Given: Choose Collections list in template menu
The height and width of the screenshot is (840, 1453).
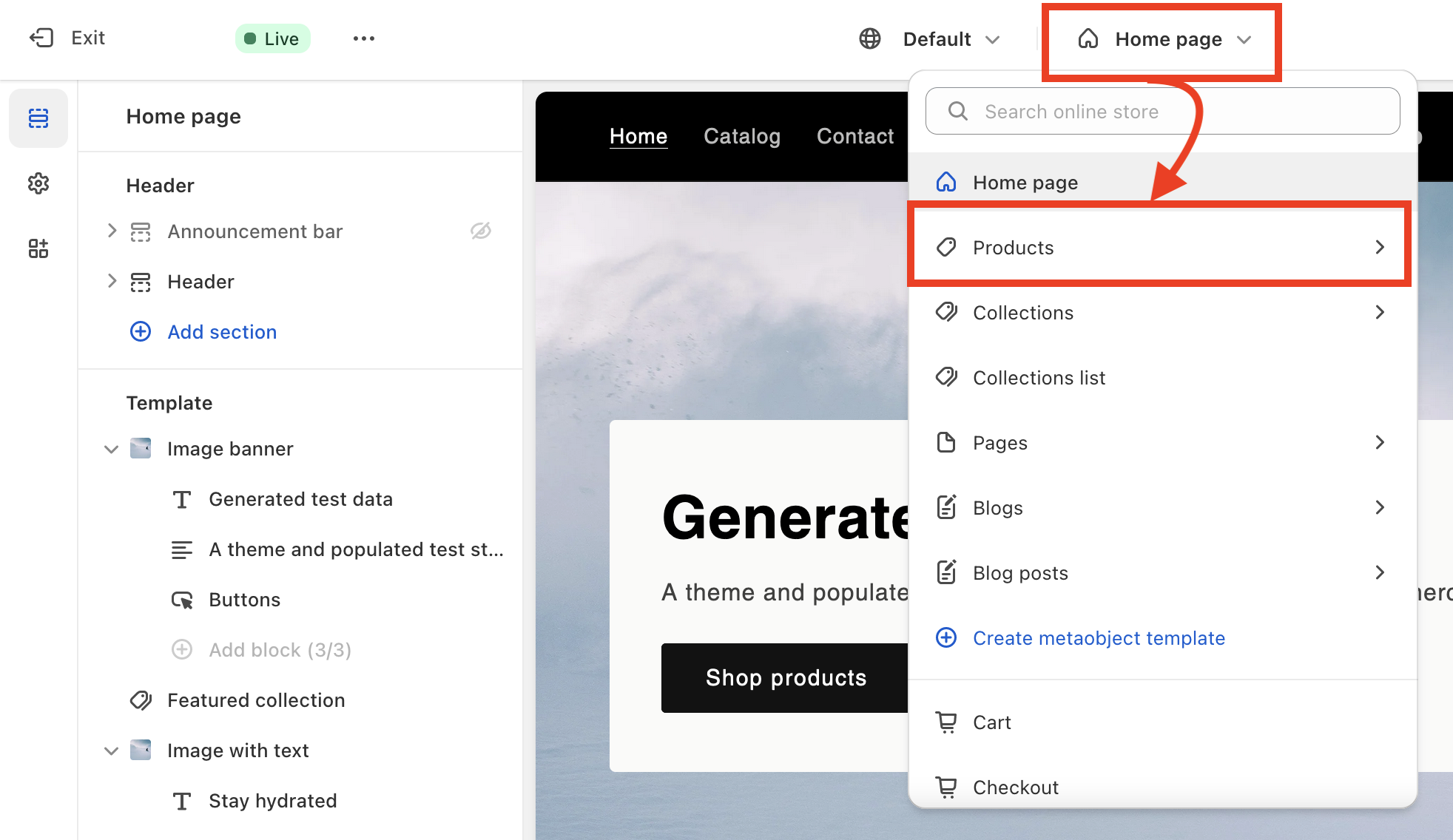Looking at the screenshot, I should tap(1039, 378).
